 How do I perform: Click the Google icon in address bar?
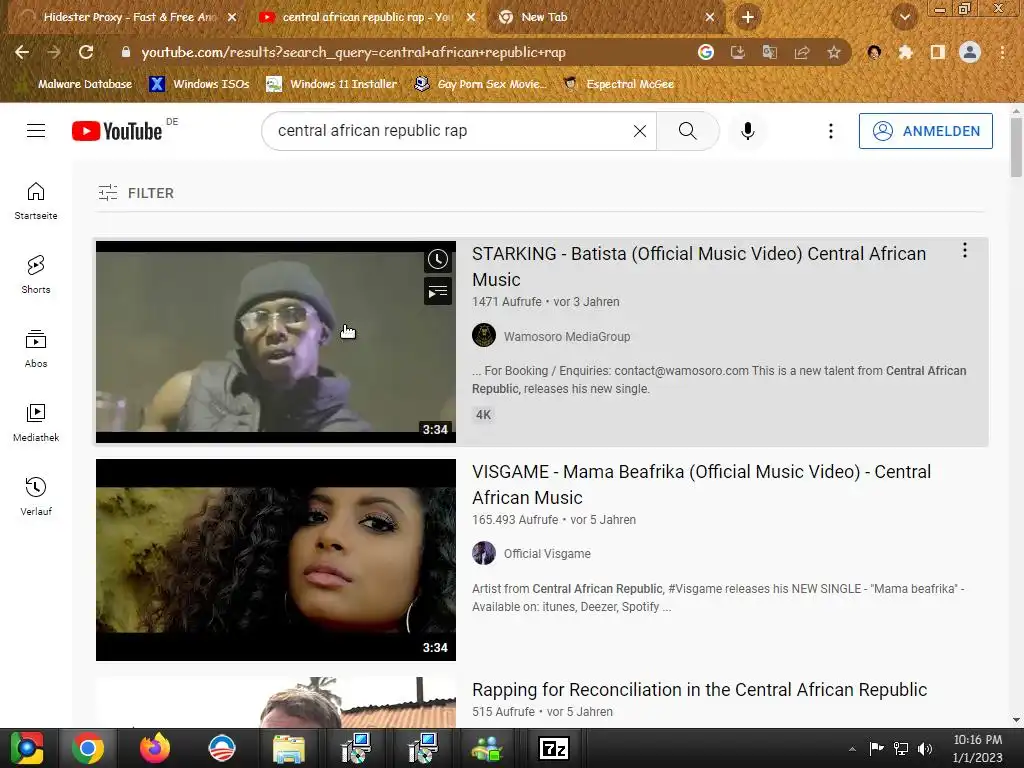705,52
